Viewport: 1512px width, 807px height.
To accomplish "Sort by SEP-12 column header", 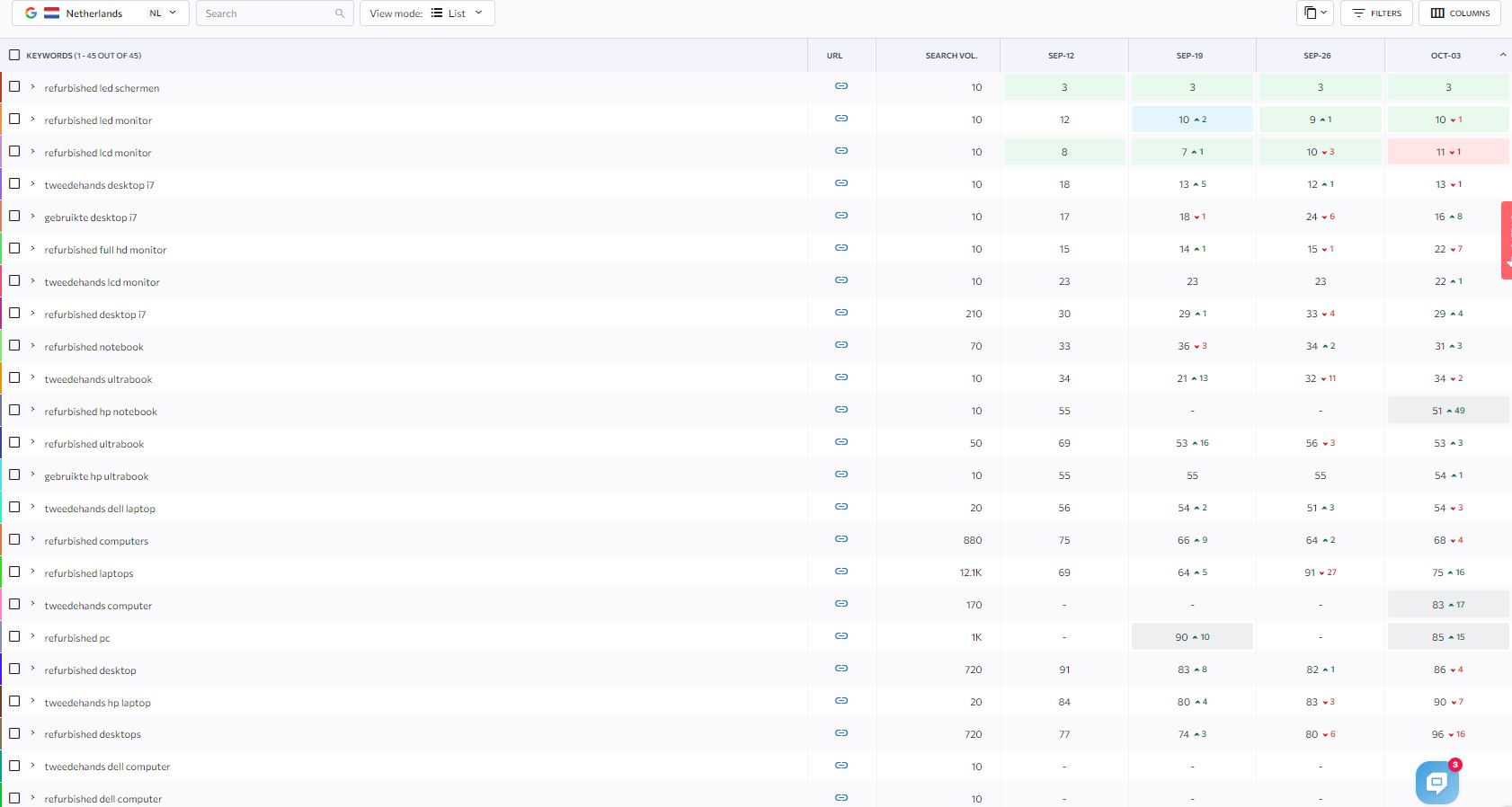I will click(1061, 56).
